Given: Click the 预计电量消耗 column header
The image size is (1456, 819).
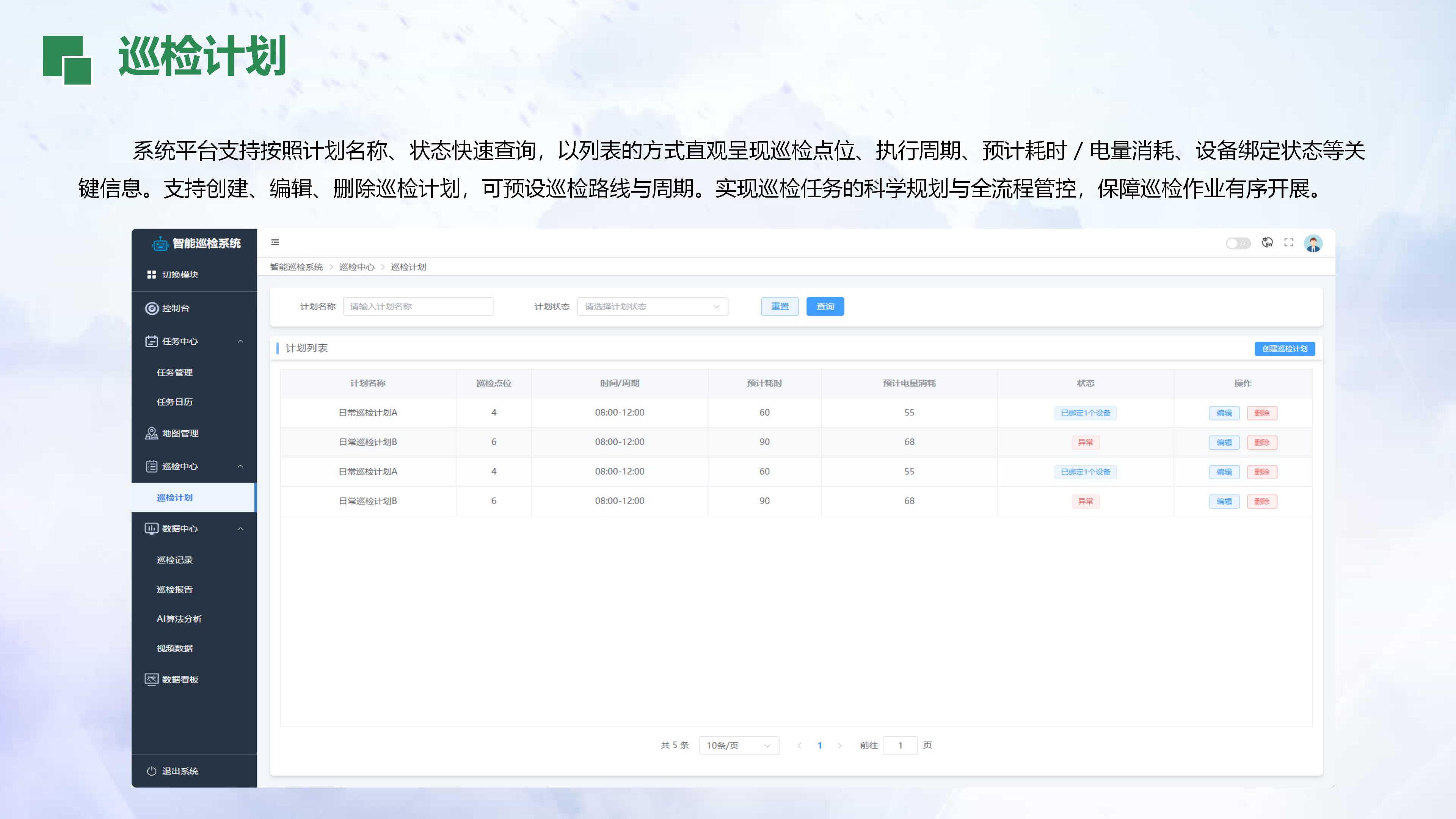Looking at the screenshot, I should (909, 383).
